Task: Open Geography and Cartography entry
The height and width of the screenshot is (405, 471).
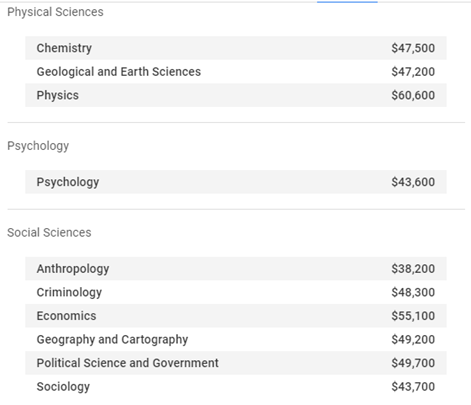Action: [236, 339]
